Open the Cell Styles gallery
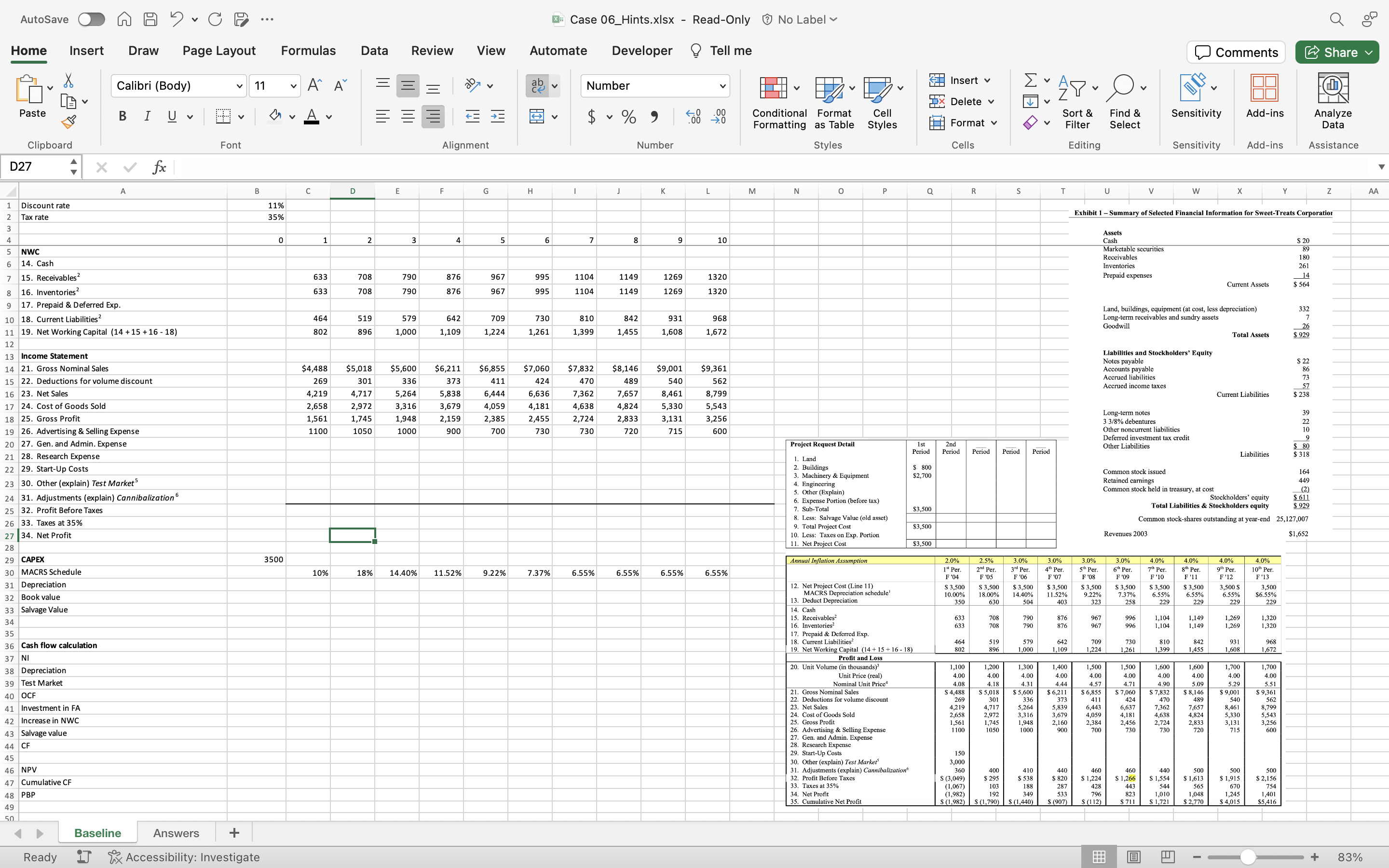1389x868 pixels. [x=882, y=103]
